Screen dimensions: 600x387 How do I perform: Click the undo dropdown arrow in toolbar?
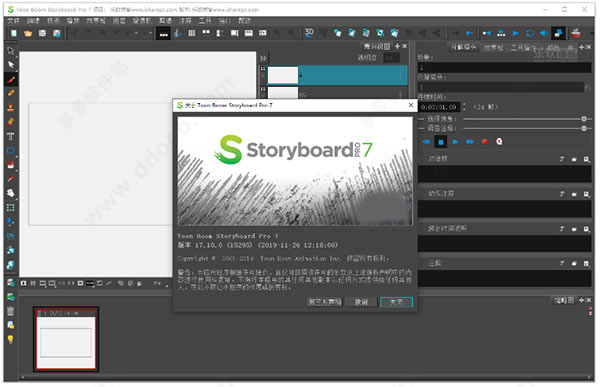[136, 33]
